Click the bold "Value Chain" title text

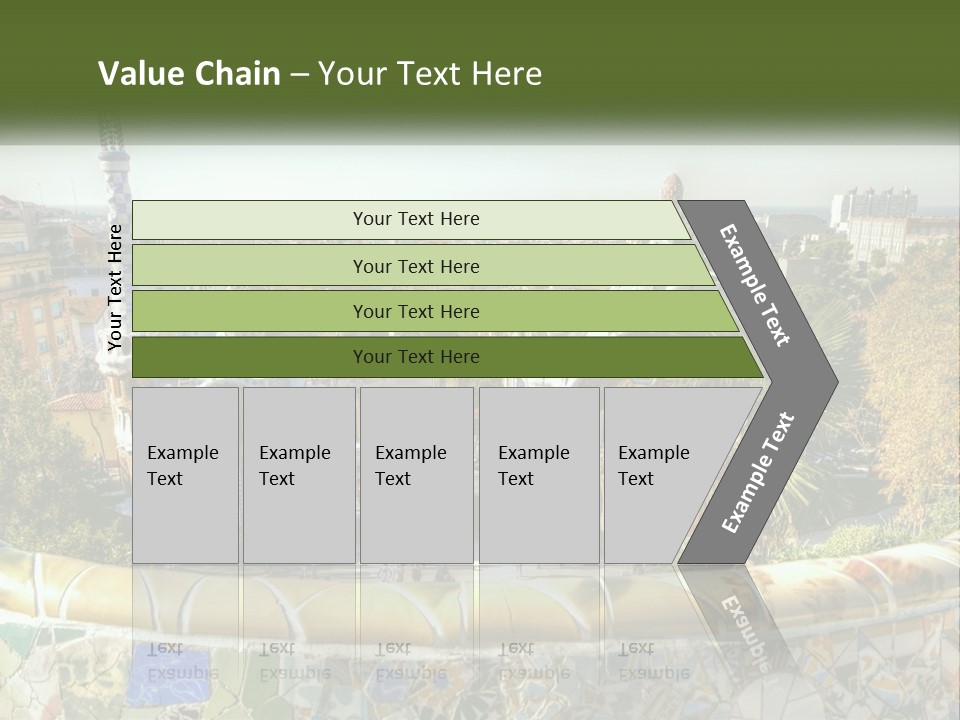tap(189, 74)
